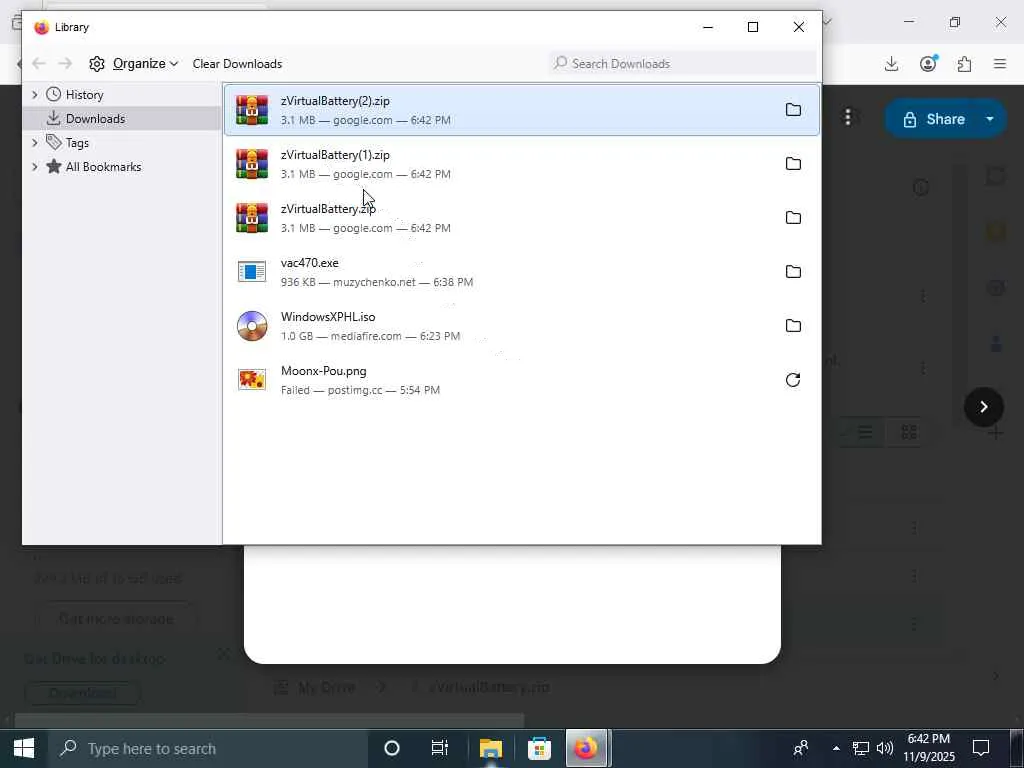1024x768 pixels.
Task: Select the zVirtualBattery.zip file name
Action: (328, 209)
